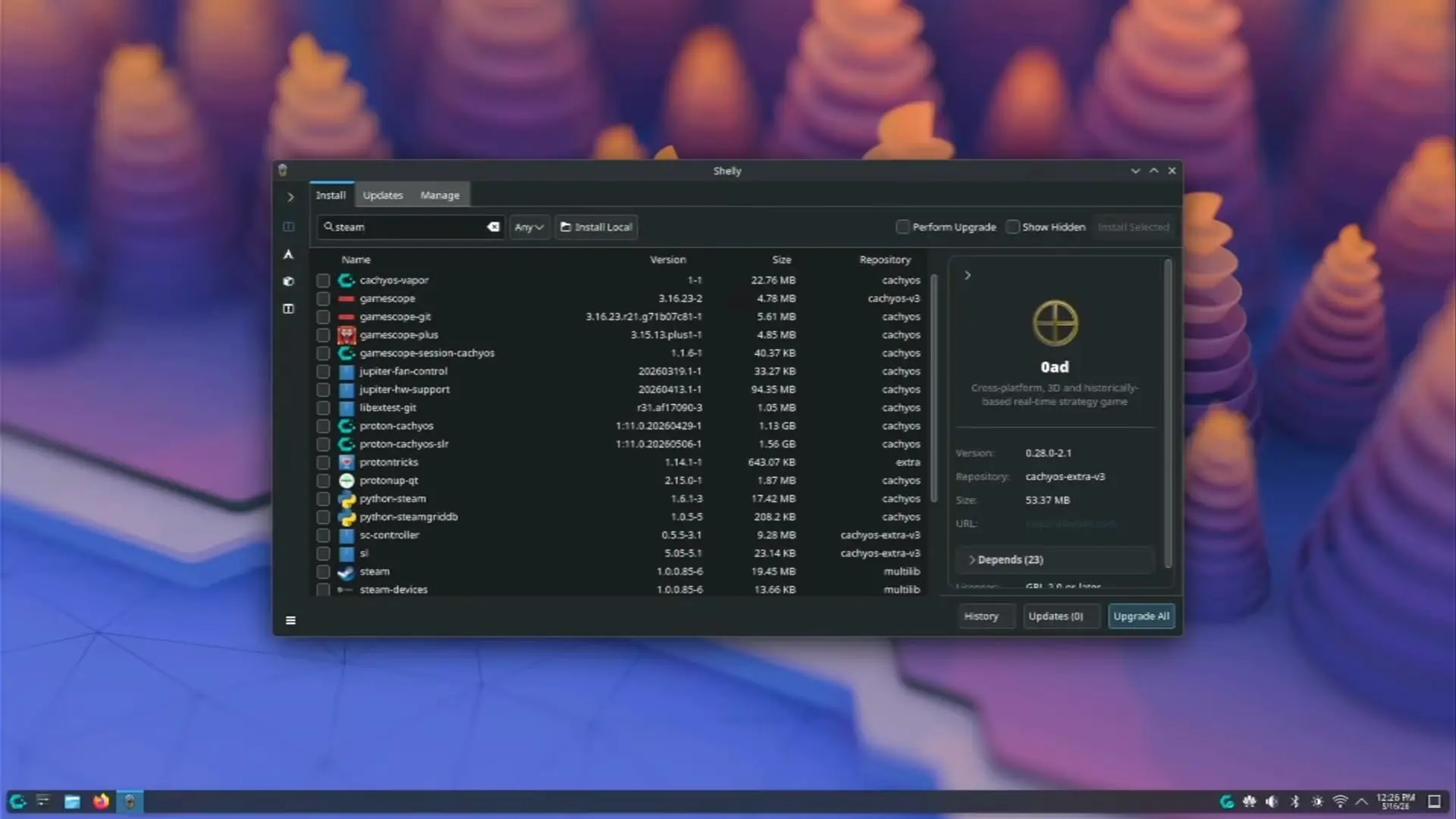Open Bluetooth settings in system tray
Image resolution: width=1456 pixels, height=819 pixels.
click(1295, 802)
